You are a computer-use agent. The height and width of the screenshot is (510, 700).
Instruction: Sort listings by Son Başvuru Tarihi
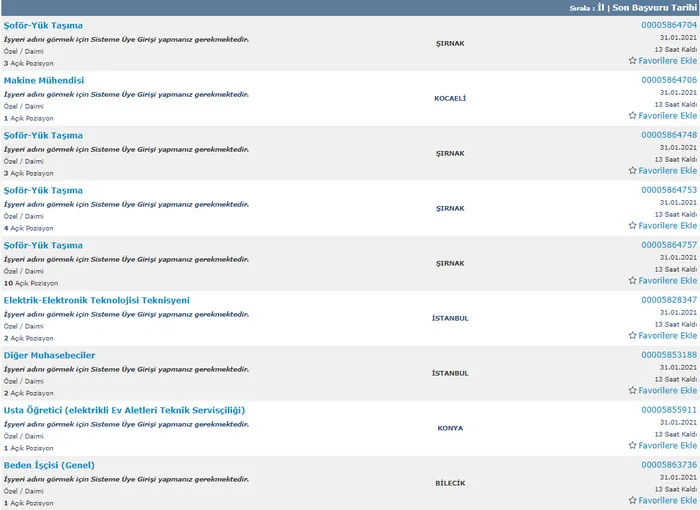(x=654, y=7)
